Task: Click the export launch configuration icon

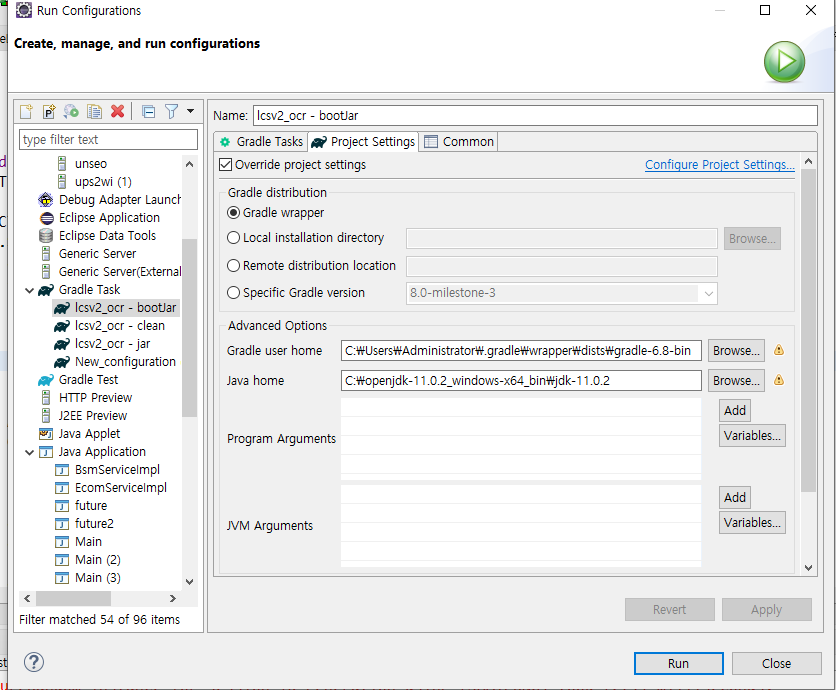Action: coord(71,111)
